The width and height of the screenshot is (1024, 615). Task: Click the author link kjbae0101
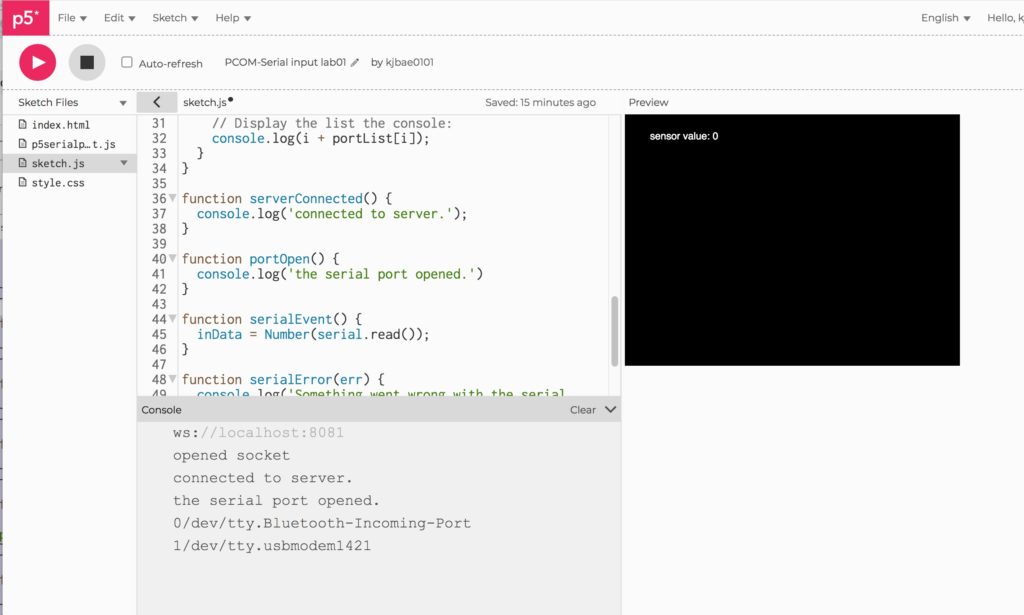[409, 62]
